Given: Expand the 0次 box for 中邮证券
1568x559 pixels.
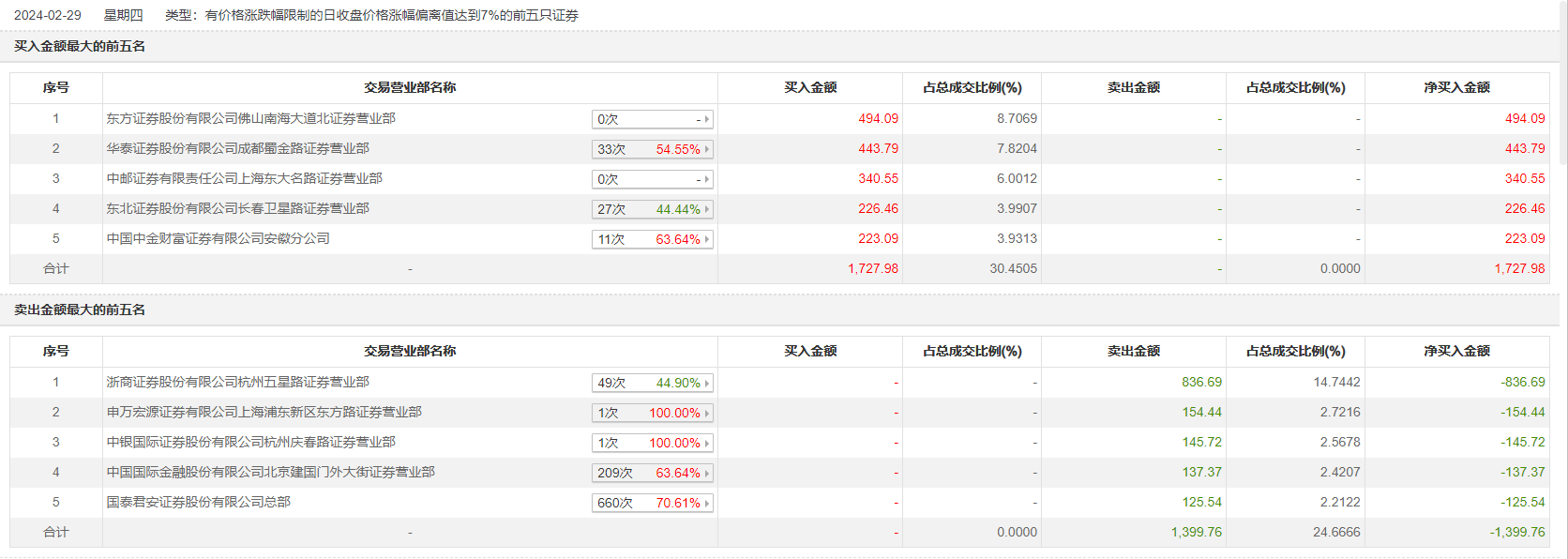Looking at the screenshot, I should [653, 179].
